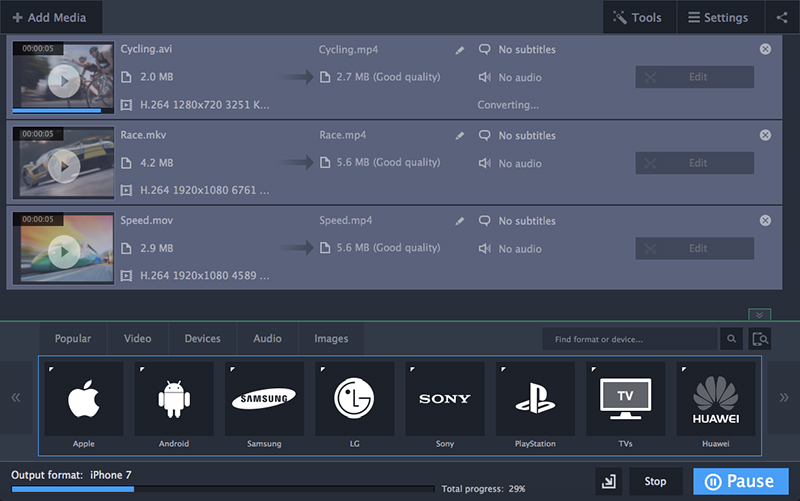800x501 pixels.
Task: Click Edit button for Race.mkv
Action: click(x=694, y=163)
